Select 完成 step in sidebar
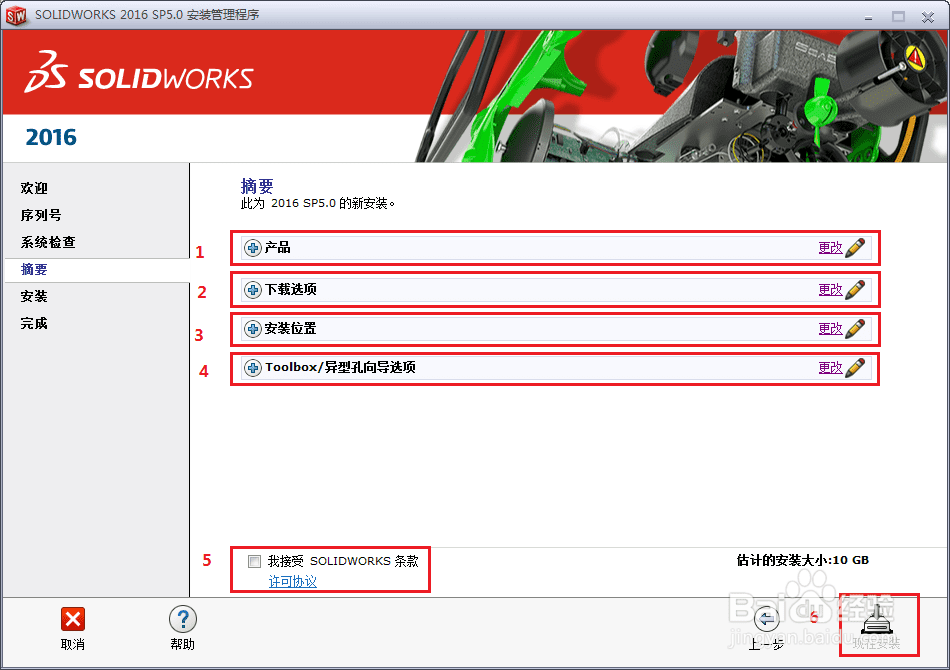This screenshot has width=950, height=670. tap(34, 323)
